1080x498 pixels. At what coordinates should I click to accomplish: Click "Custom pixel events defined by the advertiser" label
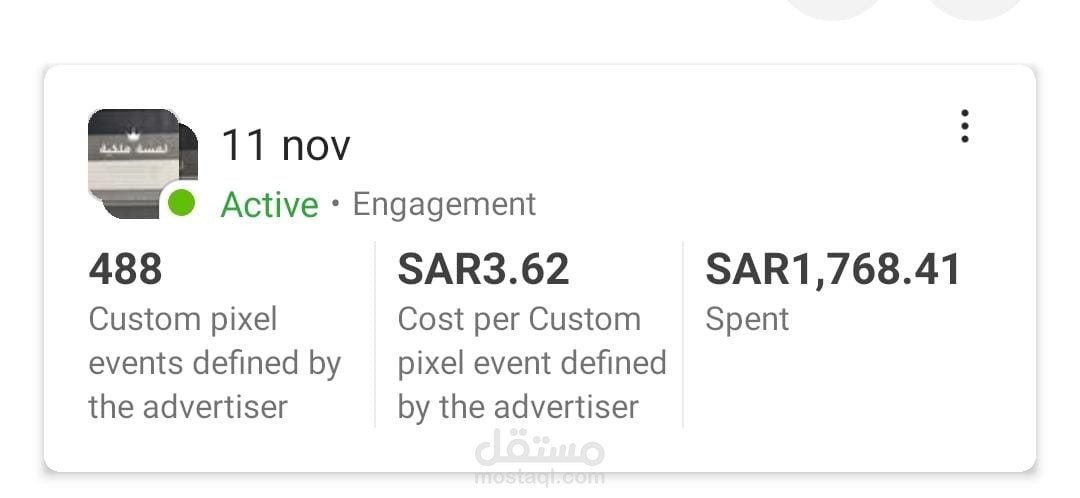(x=215, y=363)
